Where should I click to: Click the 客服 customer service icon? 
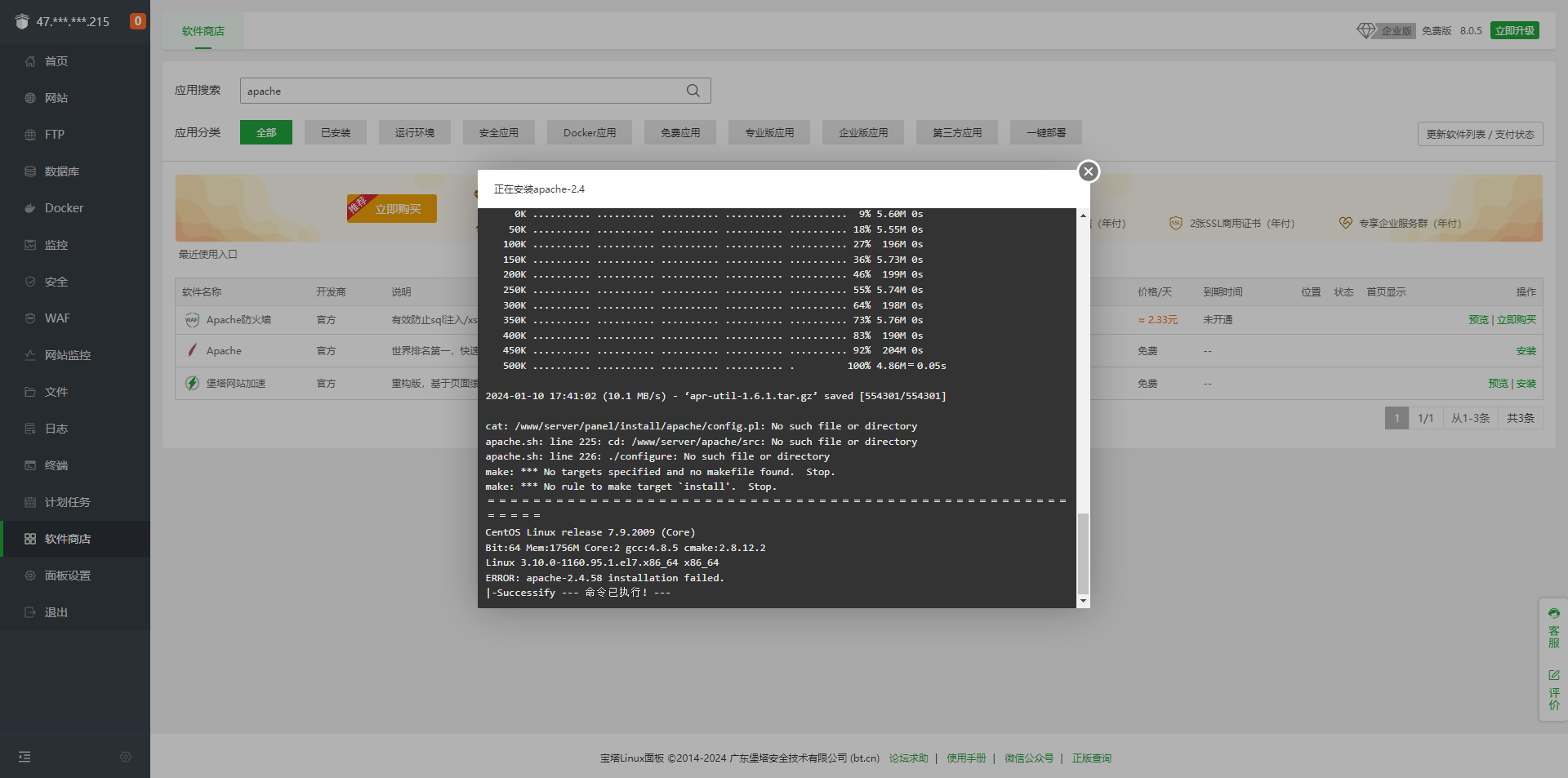click(1554, 614)
